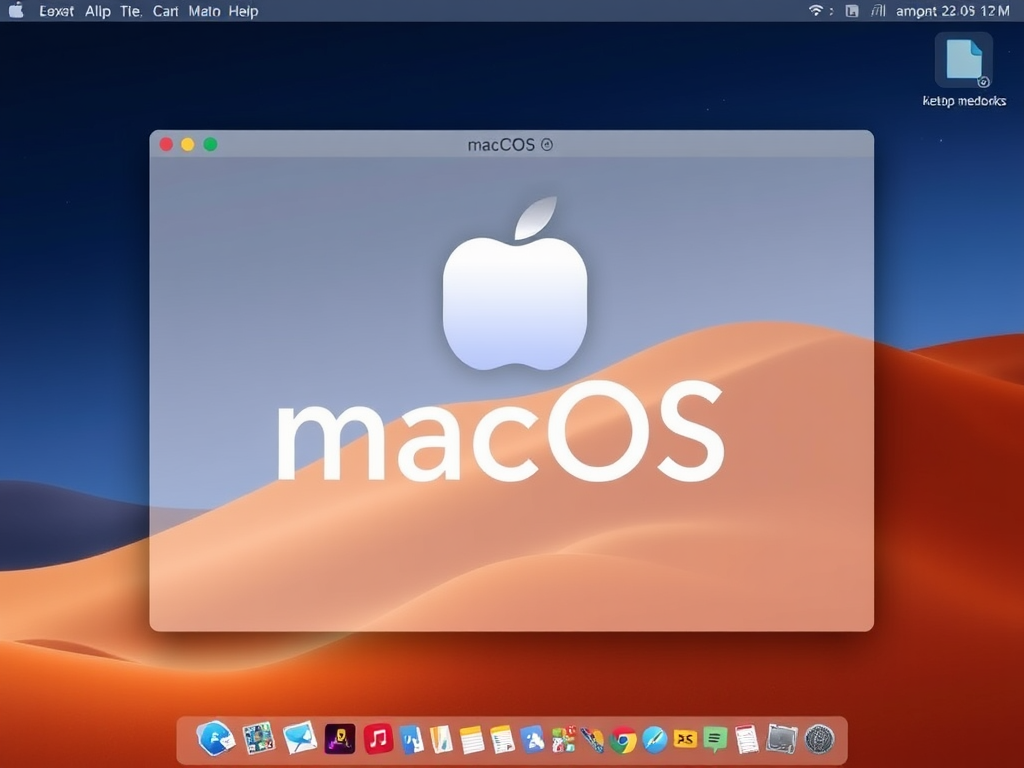Viewport: 1024px width, 768px height.
Task: Open the Eexet menu
Action: (56, 11)
